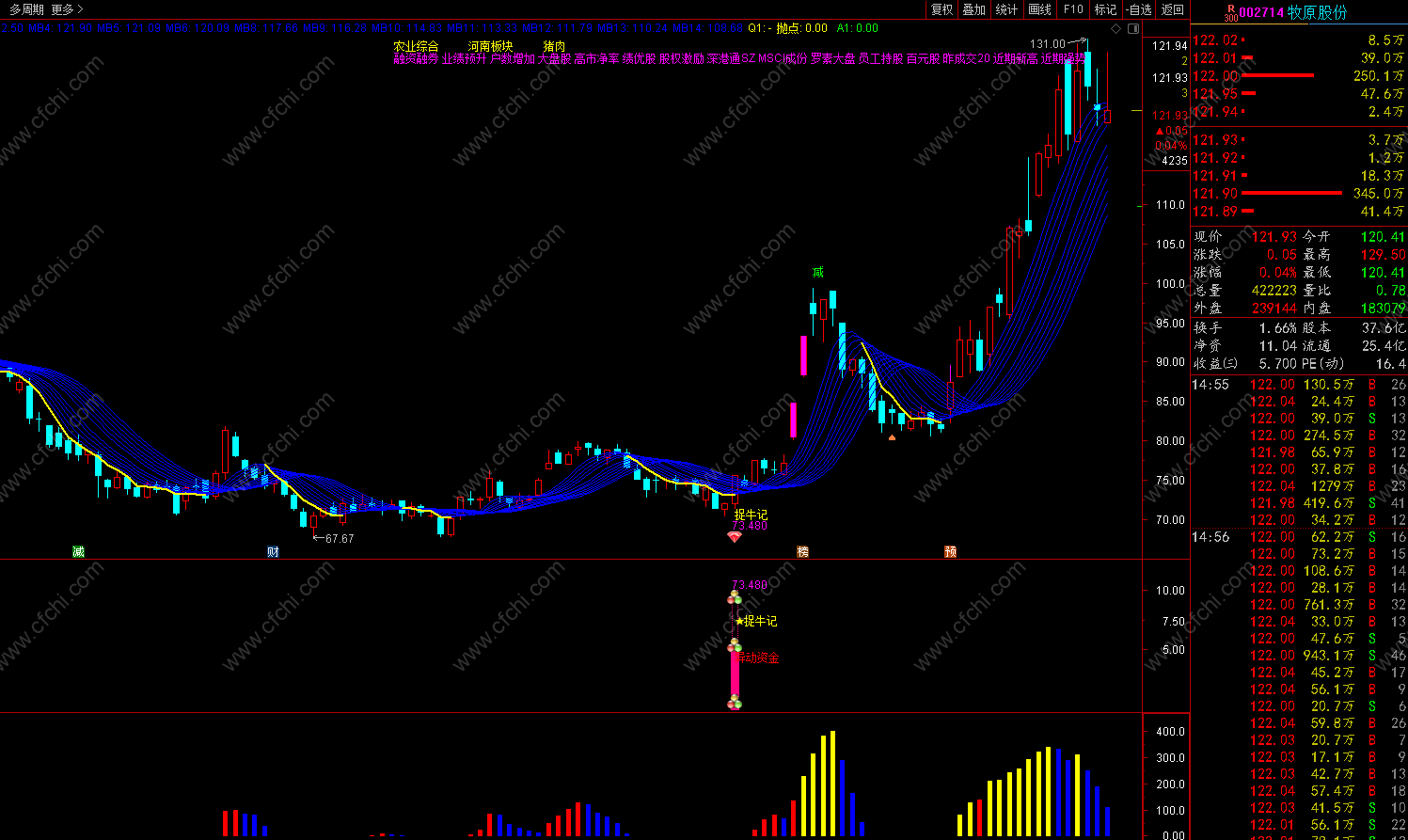
Task: Click the star 捉牛记 label in the indicator pane
Action: tap(756, 622)
